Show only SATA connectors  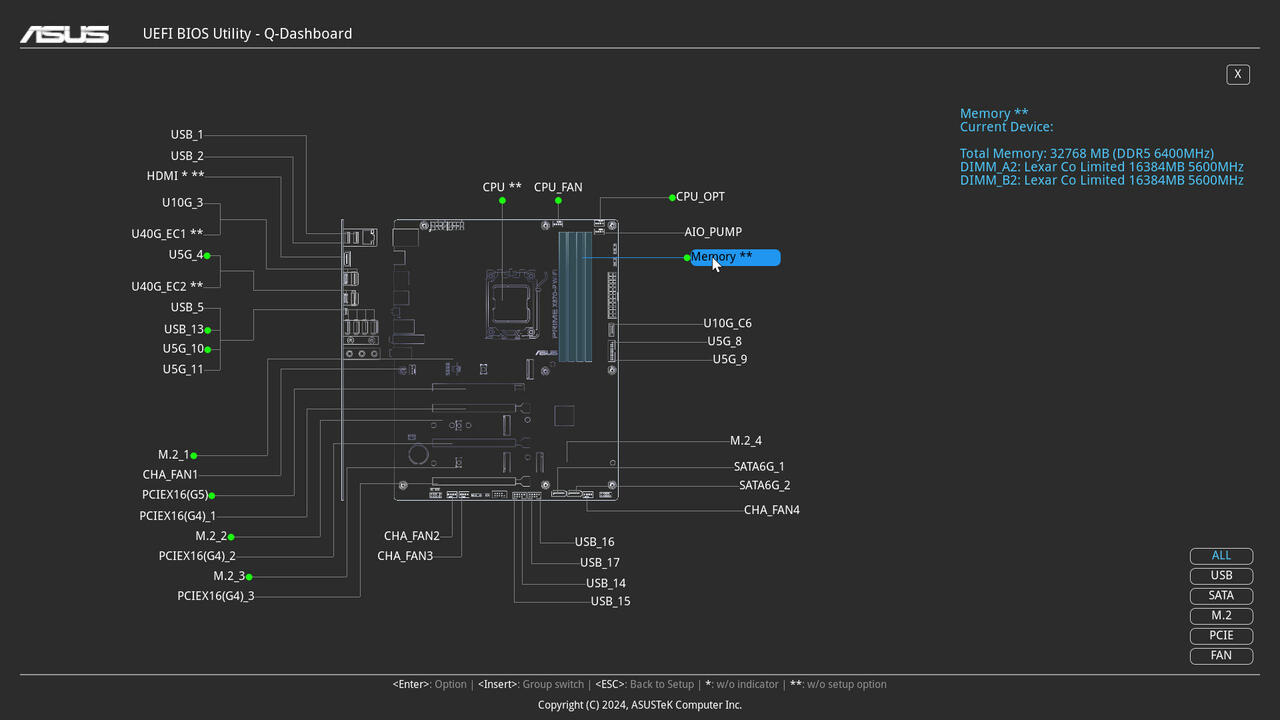1221,596
